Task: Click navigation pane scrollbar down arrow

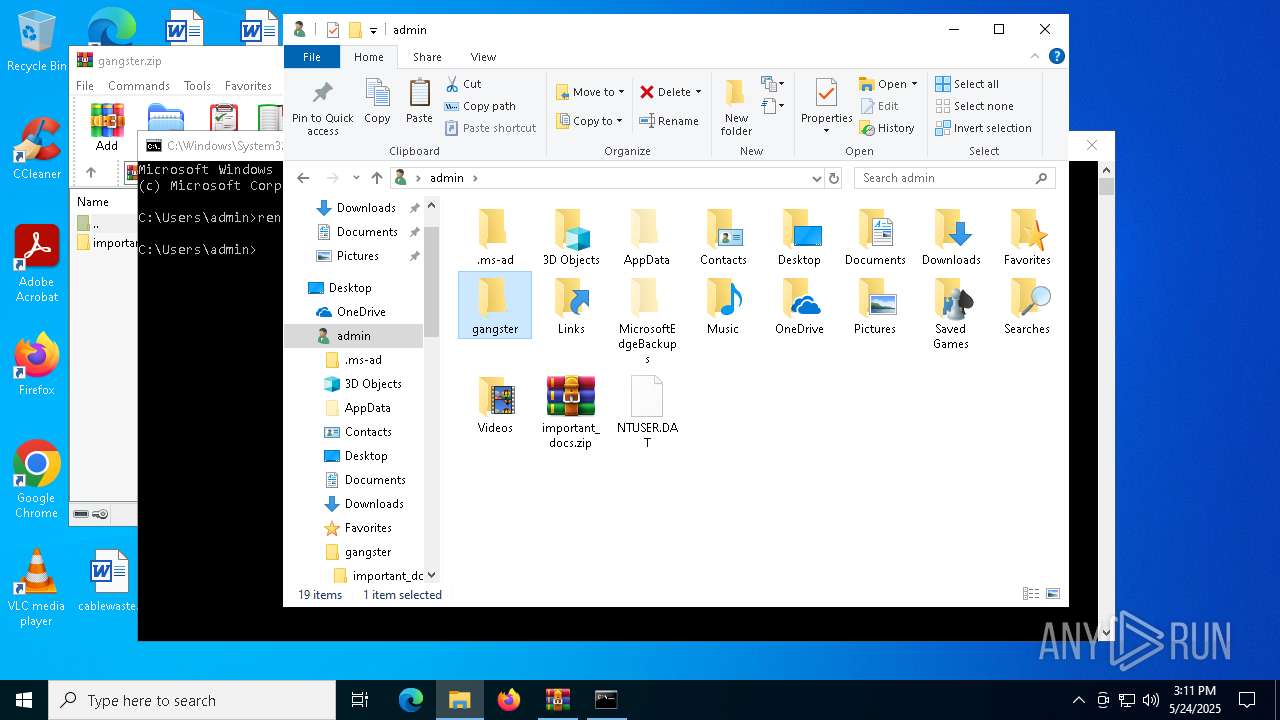Action: coord(432,576)
